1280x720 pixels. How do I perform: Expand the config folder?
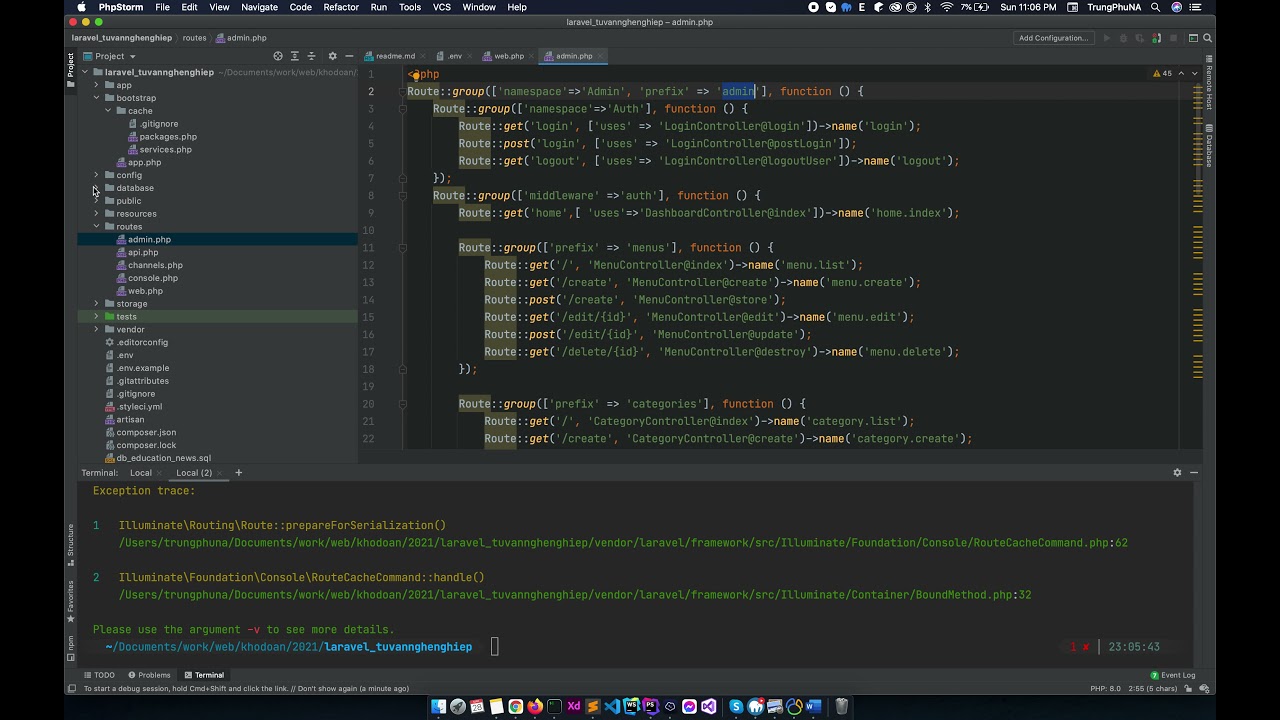[x=96, y=175]
